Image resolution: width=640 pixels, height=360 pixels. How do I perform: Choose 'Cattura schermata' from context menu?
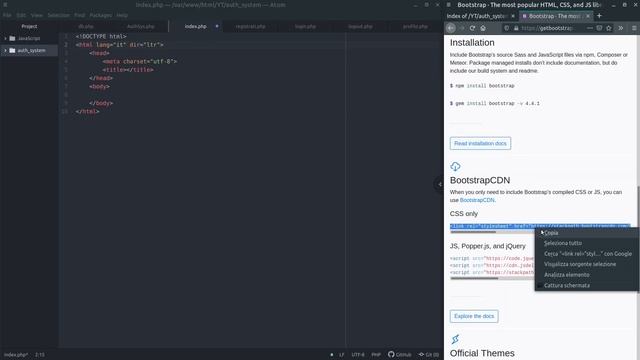pos(587,286)
